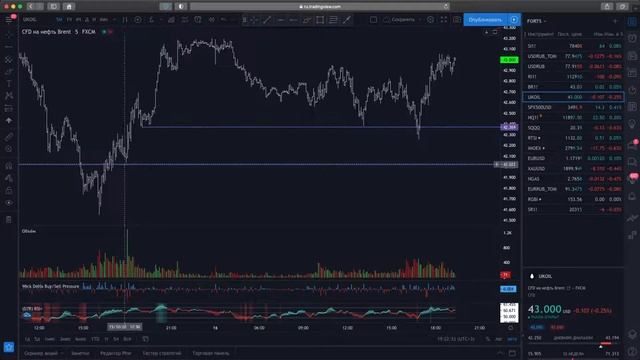Open the Редактор Pine tab
Screen dimensions: 640x360
(116, 353)
